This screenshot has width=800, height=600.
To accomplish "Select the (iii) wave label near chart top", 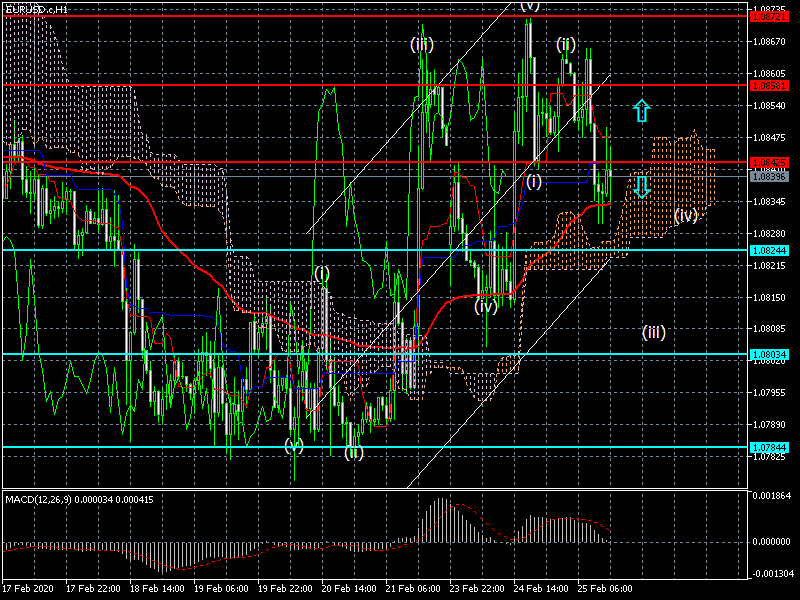I will coord(421,44).
